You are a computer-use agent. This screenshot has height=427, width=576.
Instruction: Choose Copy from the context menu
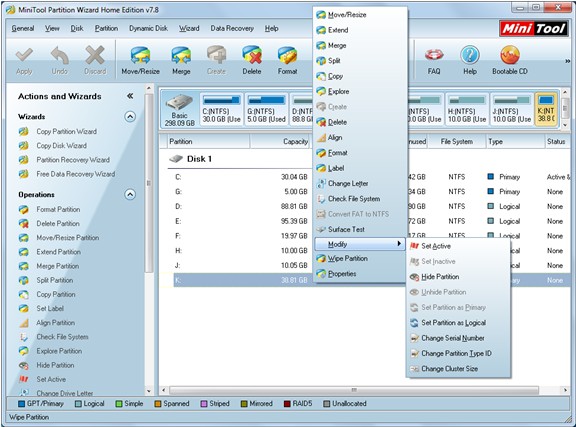[360, 76]
